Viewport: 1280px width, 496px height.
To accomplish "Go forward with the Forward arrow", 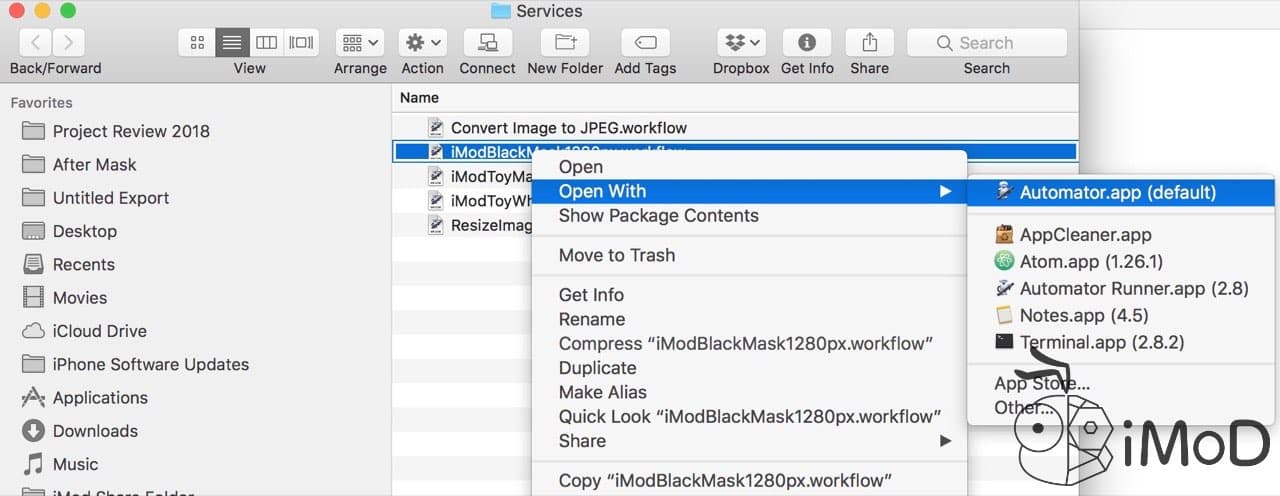I will (x=68, y=42).
